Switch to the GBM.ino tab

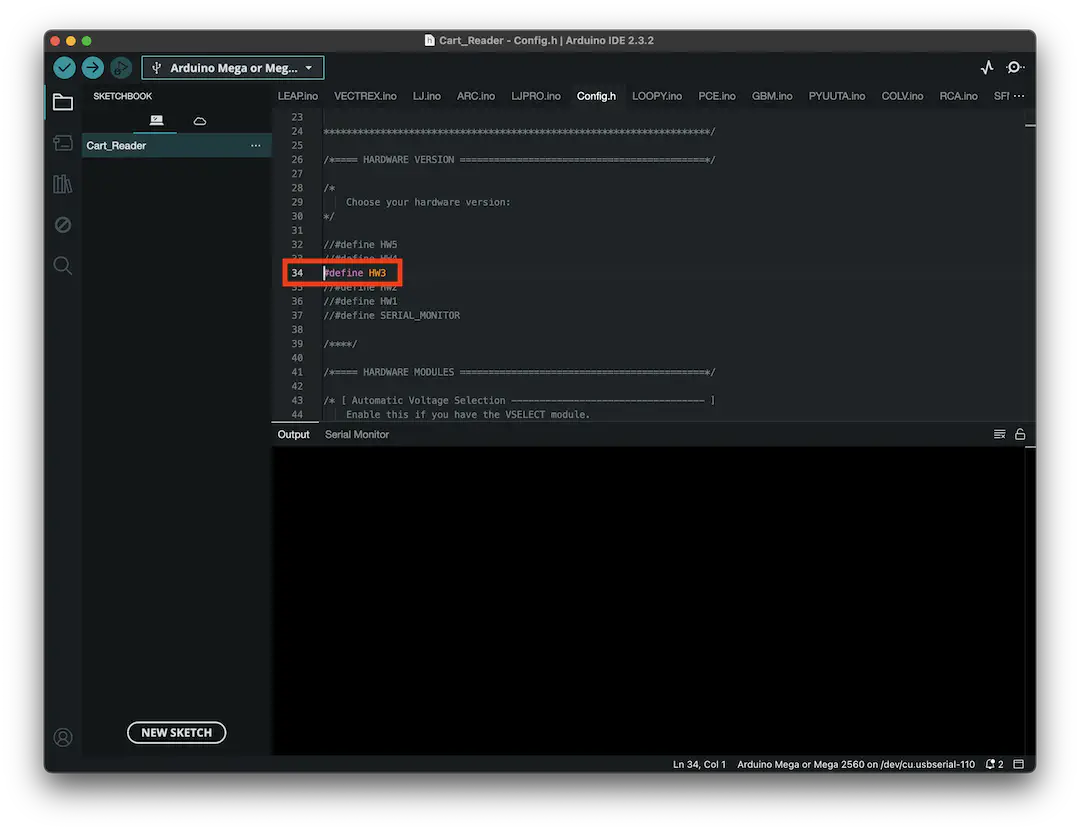(x=771, y=96)
